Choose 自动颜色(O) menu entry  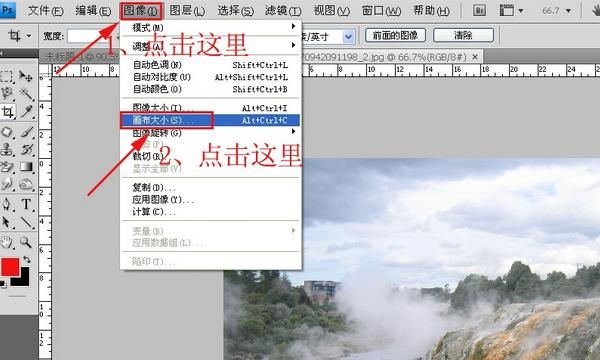tap(210, 89)
